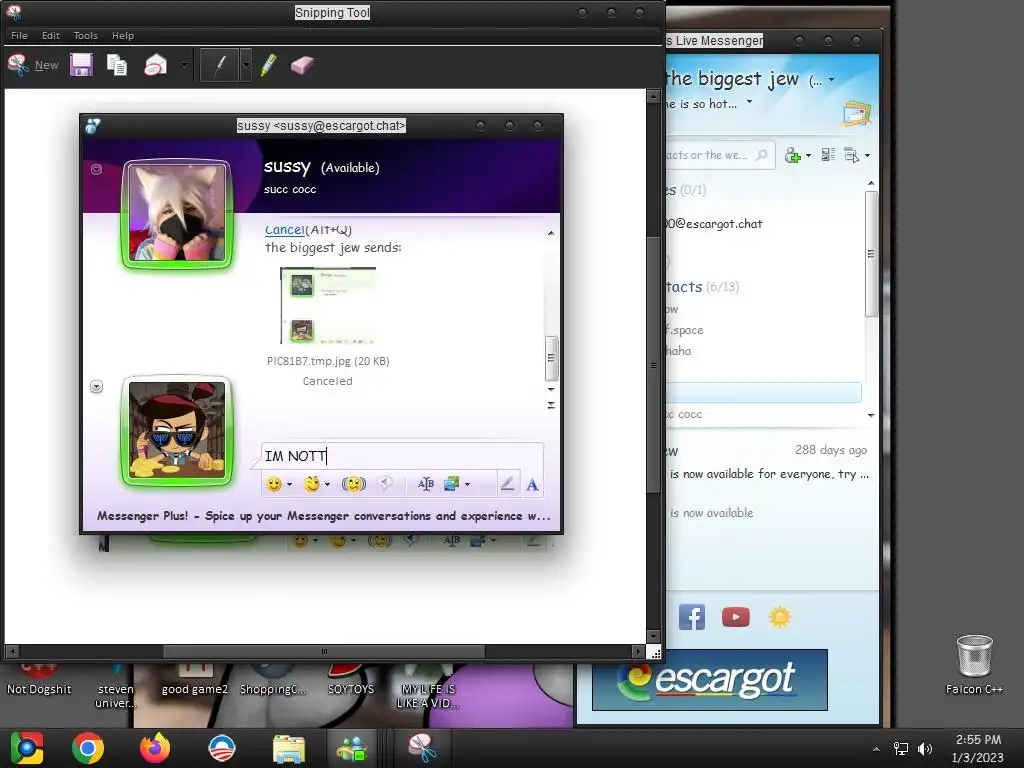Click Add a contact icon in Messenger

tap(792, 155)
